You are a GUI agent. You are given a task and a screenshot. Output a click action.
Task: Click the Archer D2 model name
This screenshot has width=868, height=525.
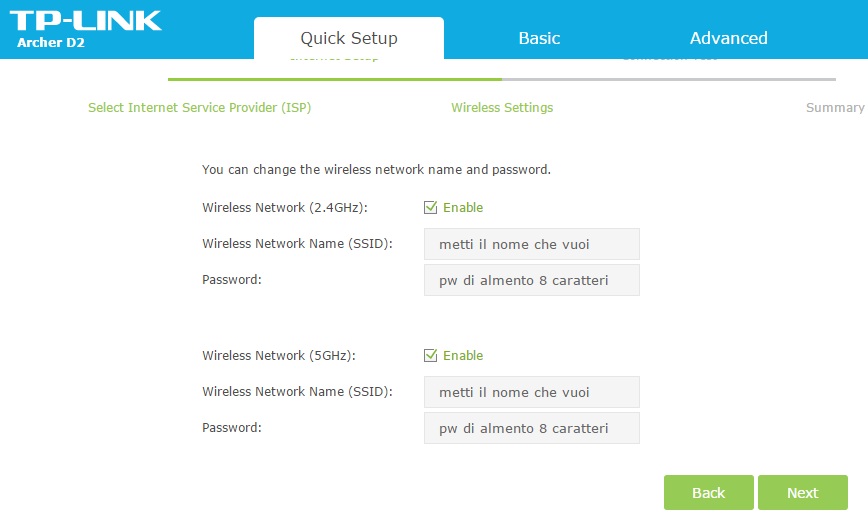(50, 43)
